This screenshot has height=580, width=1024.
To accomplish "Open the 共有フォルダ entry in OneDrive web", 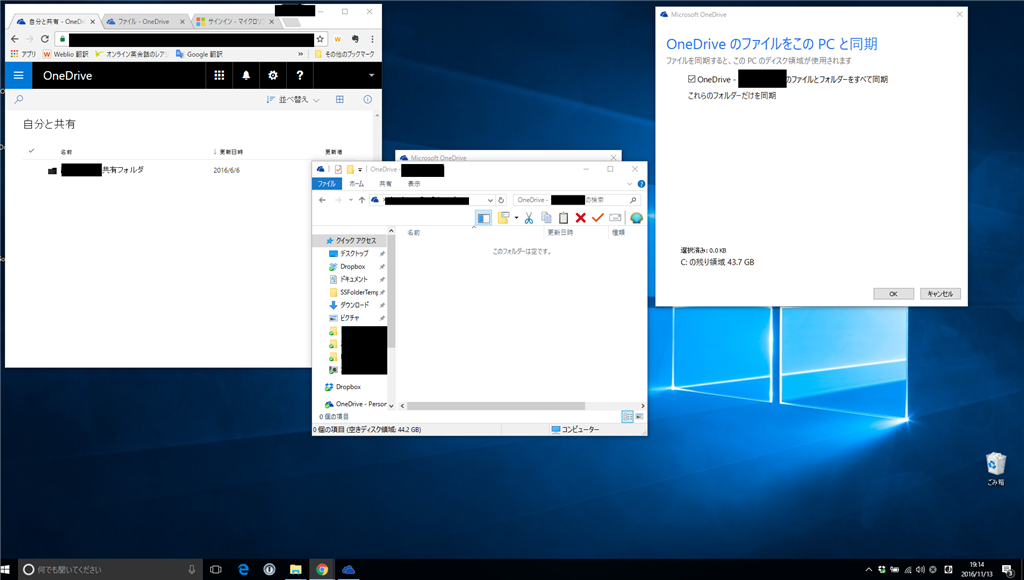I will (103, 170).
